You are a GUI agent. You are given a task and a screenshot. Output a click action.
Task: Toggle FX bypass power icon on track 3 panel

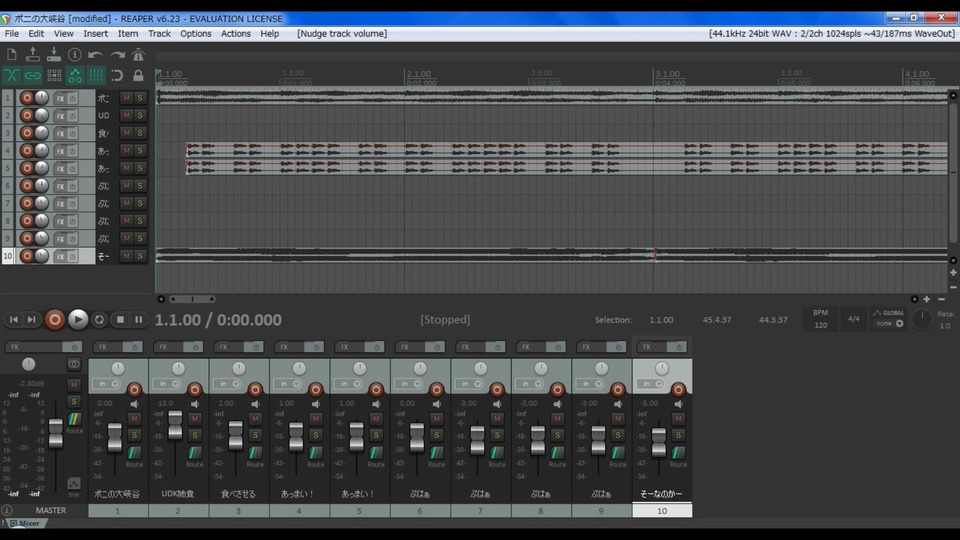click(x=72, y=133)
